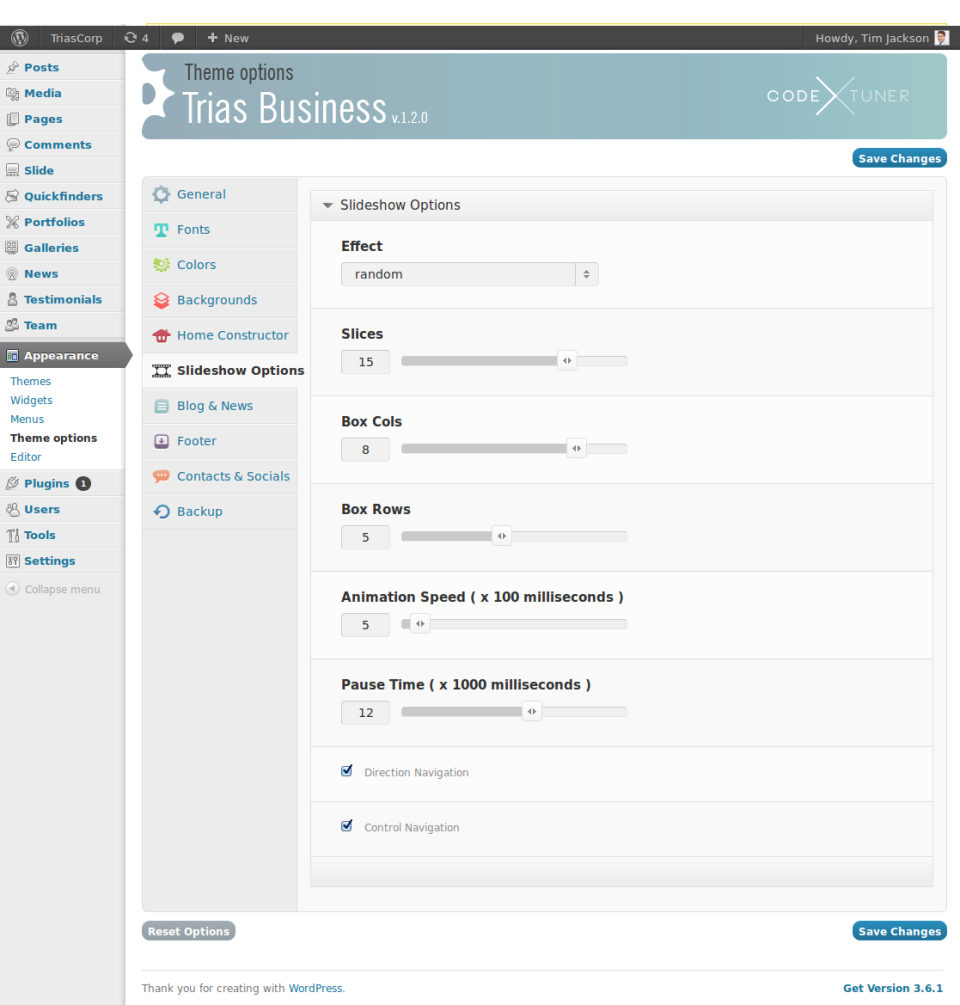Click the Comments bubble icon in sidebar
This screenshot has height=1005, width=960.
pos(12,145)
